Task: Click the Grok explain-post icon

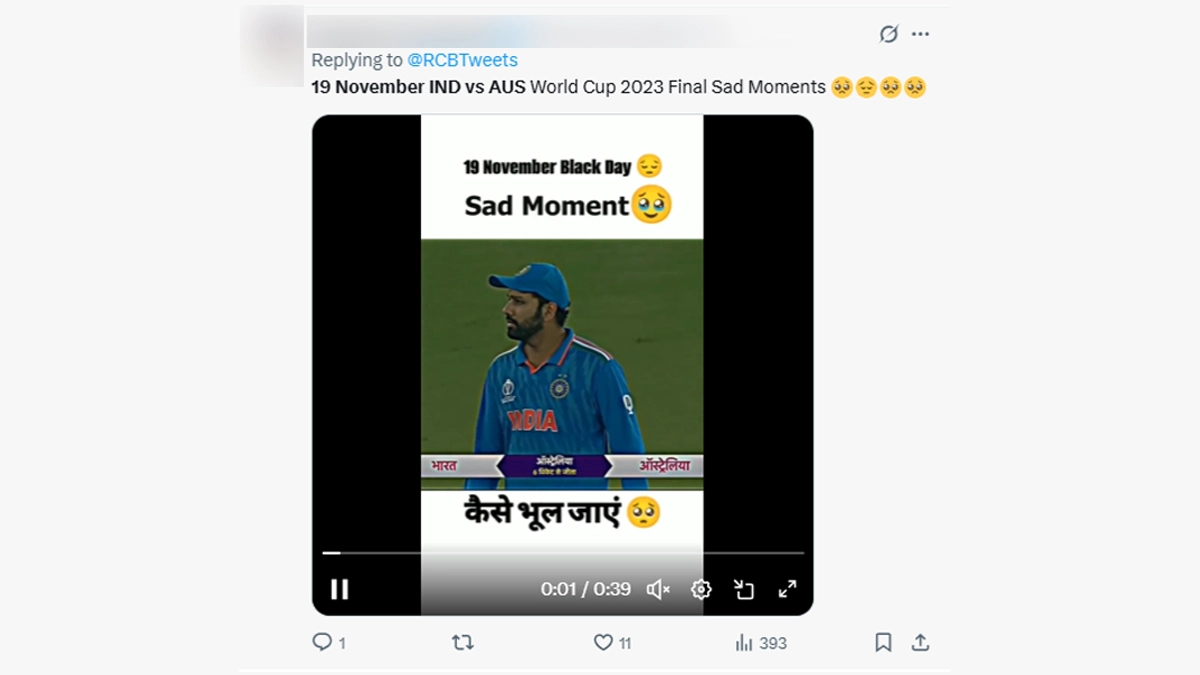Action: click(x=888, y=34)
